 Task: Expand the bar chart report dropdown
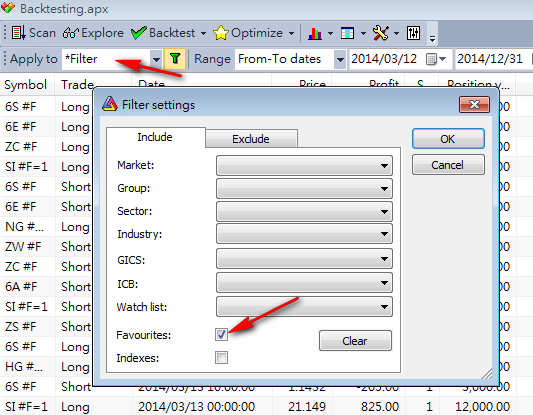click(x=330, y=33)
